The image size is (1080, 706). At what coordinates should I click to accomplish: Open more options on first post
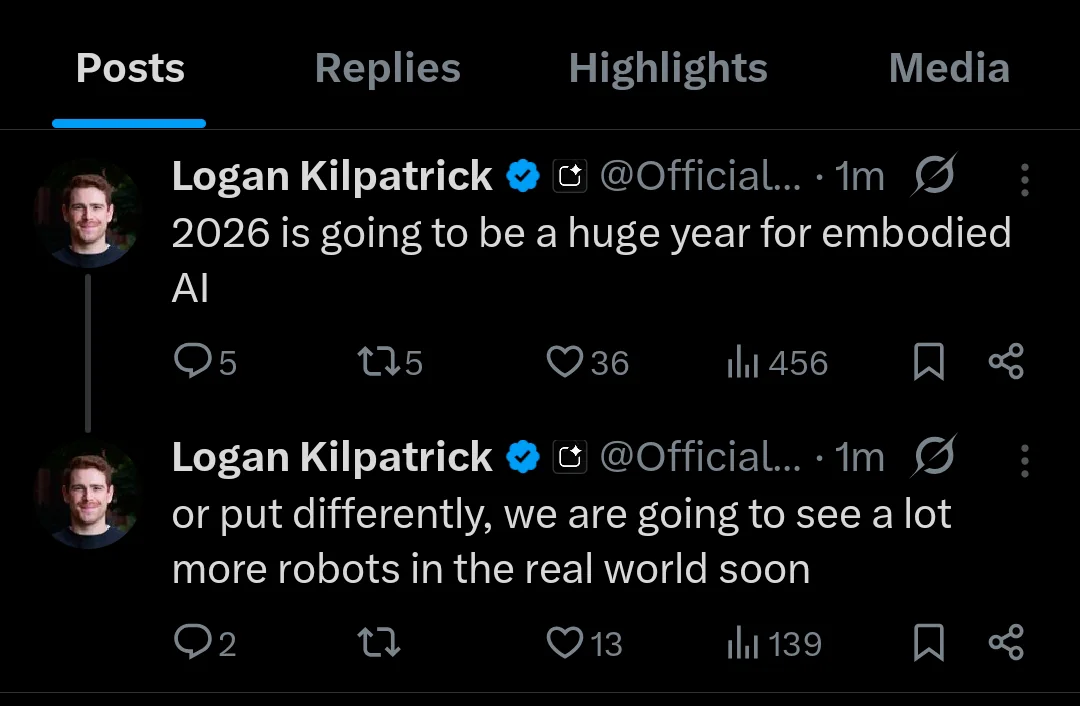tap(1025, 179)
